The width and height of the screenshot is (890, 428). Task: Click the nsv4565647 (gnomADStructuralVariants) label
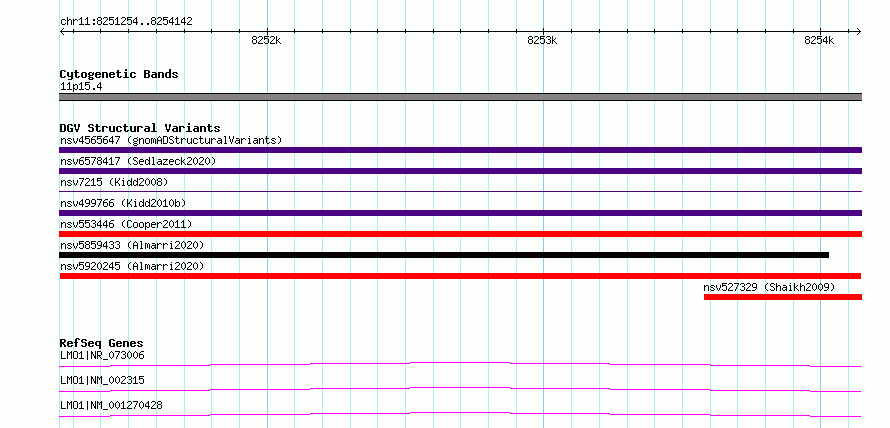(x=171, y=140)
